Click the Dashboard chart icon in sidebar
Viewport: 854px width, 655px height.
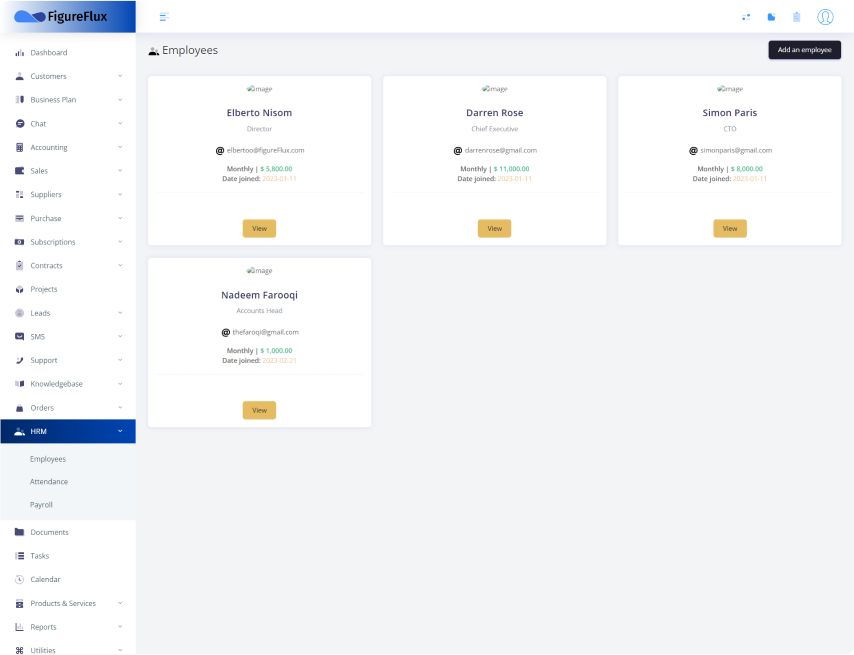[19, 52]
